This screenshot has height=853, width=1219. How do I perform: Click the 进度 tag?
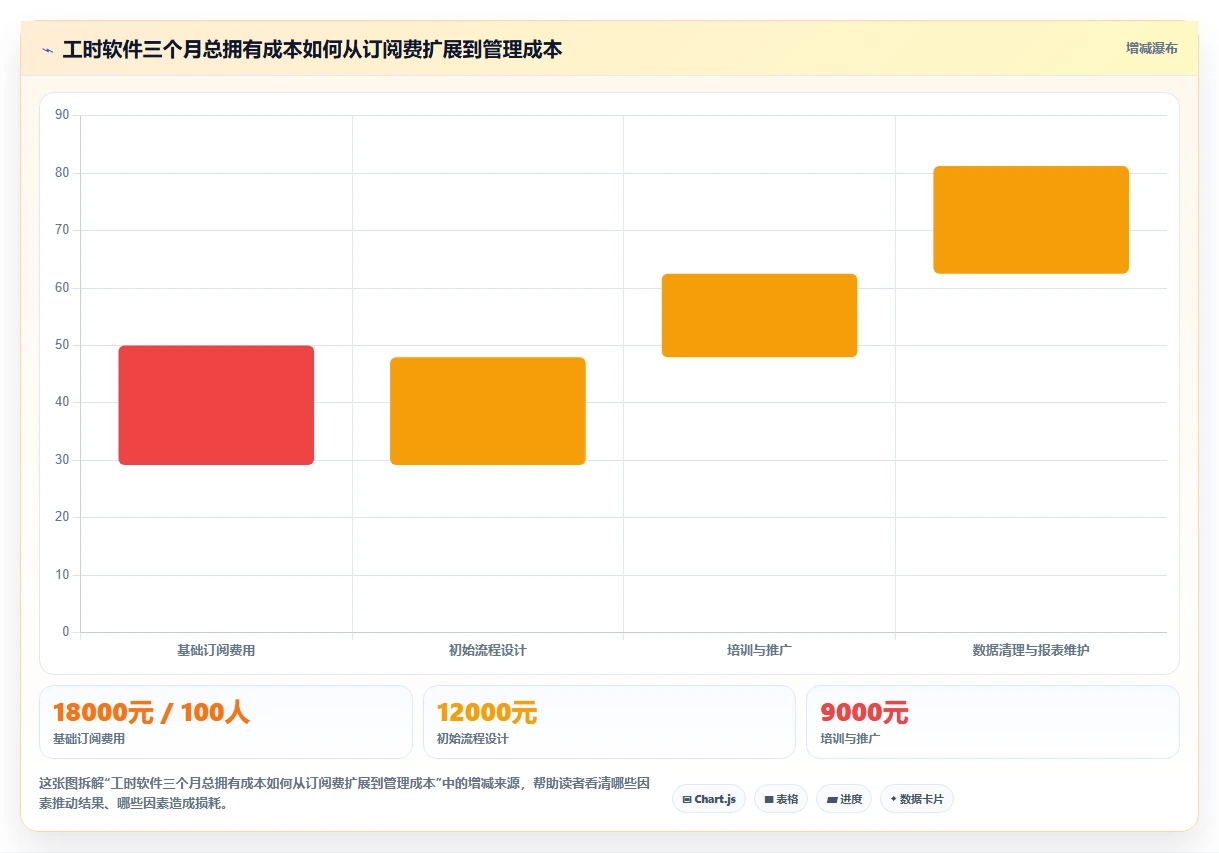[x=844, y=799]
